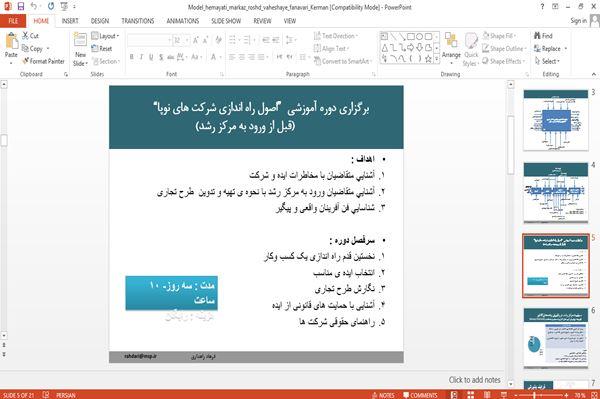
Task: Open Select dropdown in Editing
Action: [547, 61]
